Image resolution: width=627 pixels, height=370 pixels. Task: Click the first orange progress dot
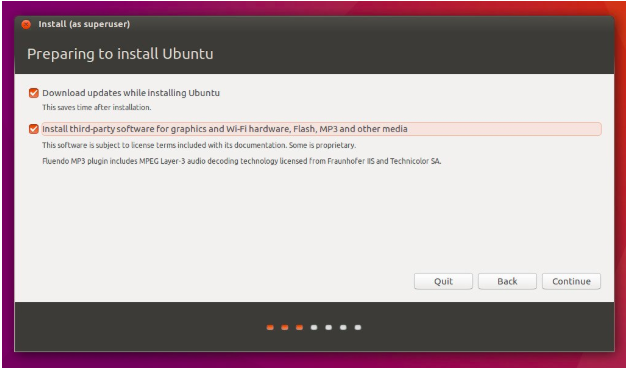[x=270, y=327]
